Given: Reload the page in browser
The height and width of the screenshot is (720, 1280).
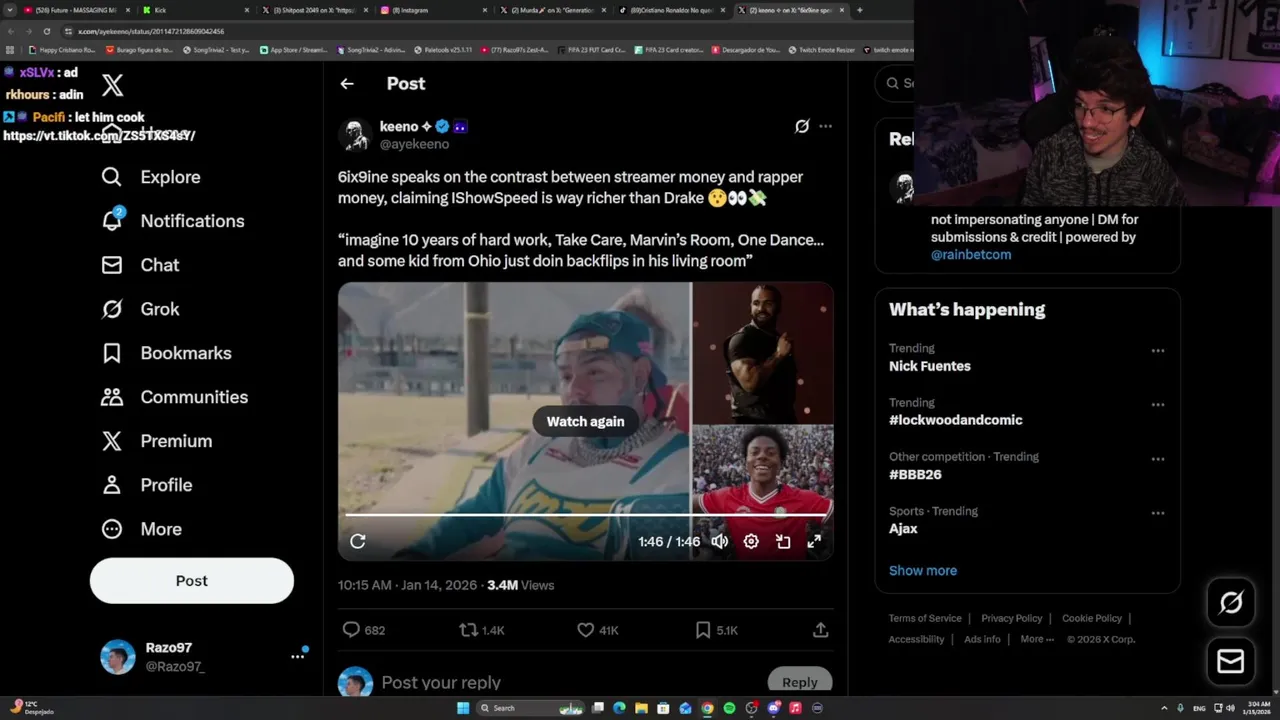Looking at the screenshot, I should tap(46, 31).
